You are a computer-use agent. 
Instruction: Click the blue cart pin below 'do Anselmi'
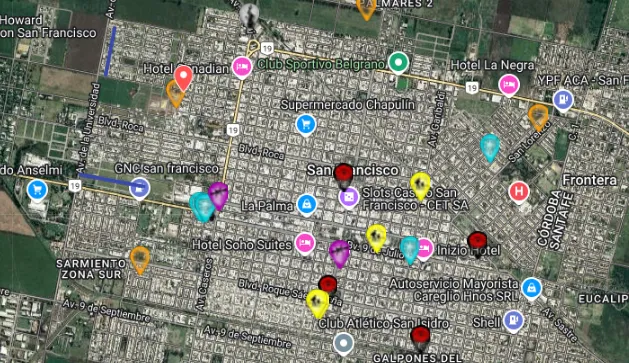tap(37, 190)
